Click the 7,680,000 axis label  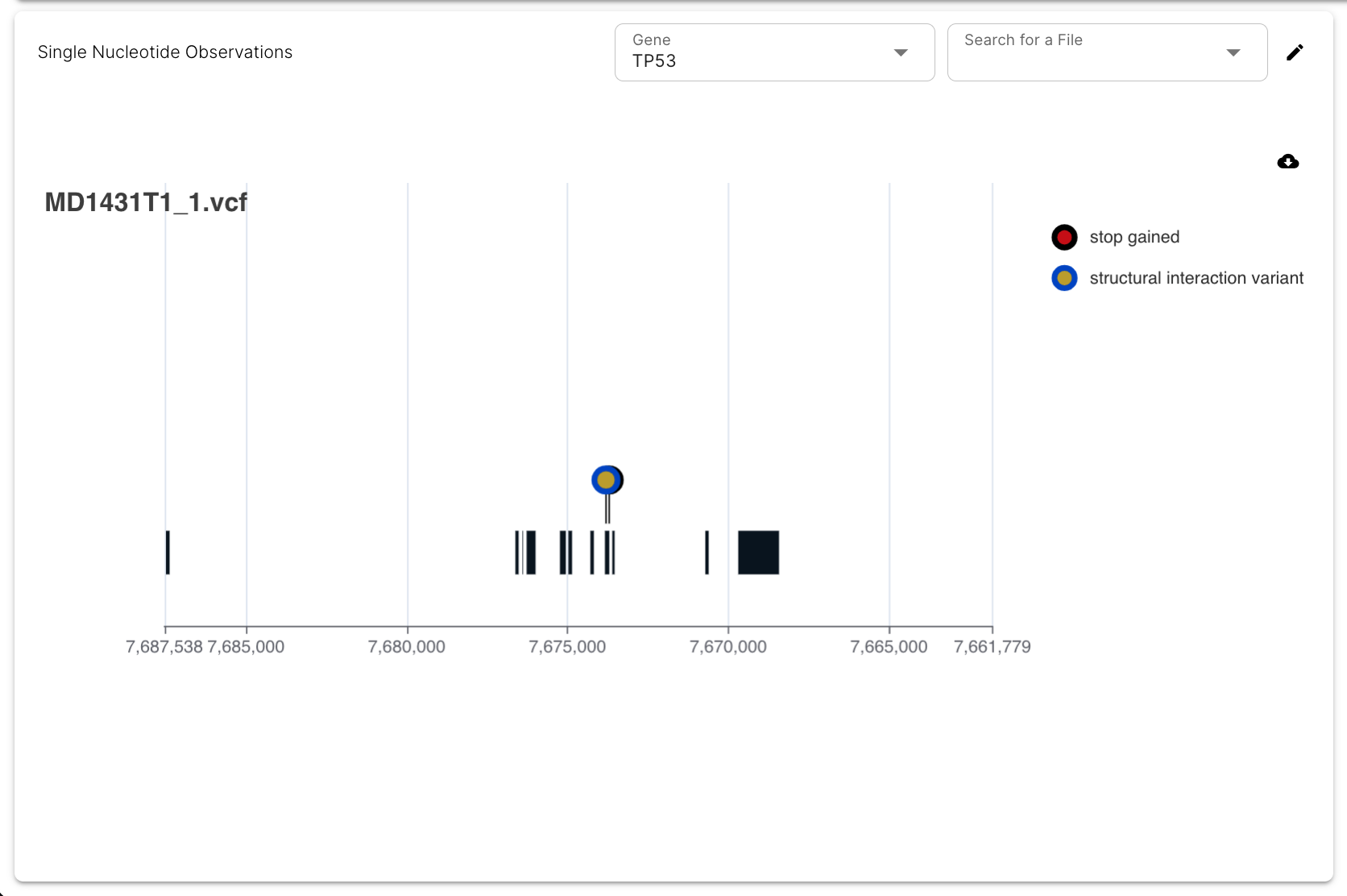pyautogui.click(x=407, y=647)
